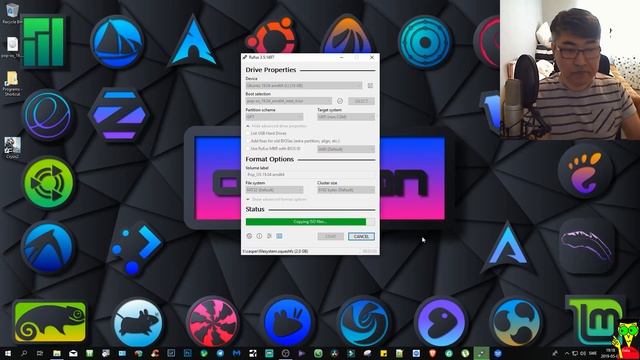Image resolution: width=640 pixels, height=360 pixels.
Task: Click the active Rufus taskbar icon
Action: 481,353
